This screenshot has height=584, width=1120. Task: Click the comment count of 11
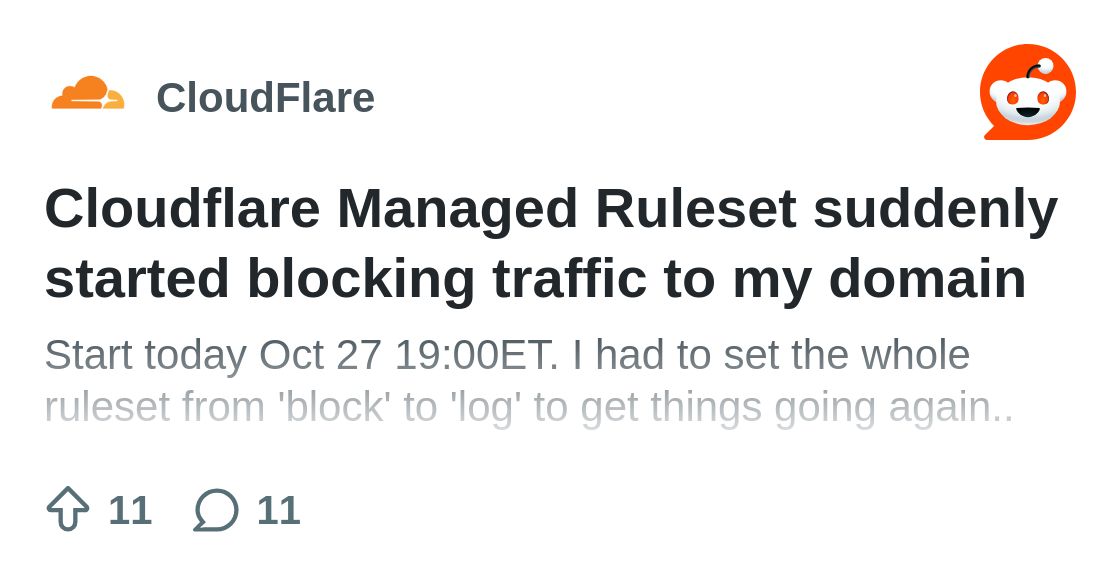(278, 510)
